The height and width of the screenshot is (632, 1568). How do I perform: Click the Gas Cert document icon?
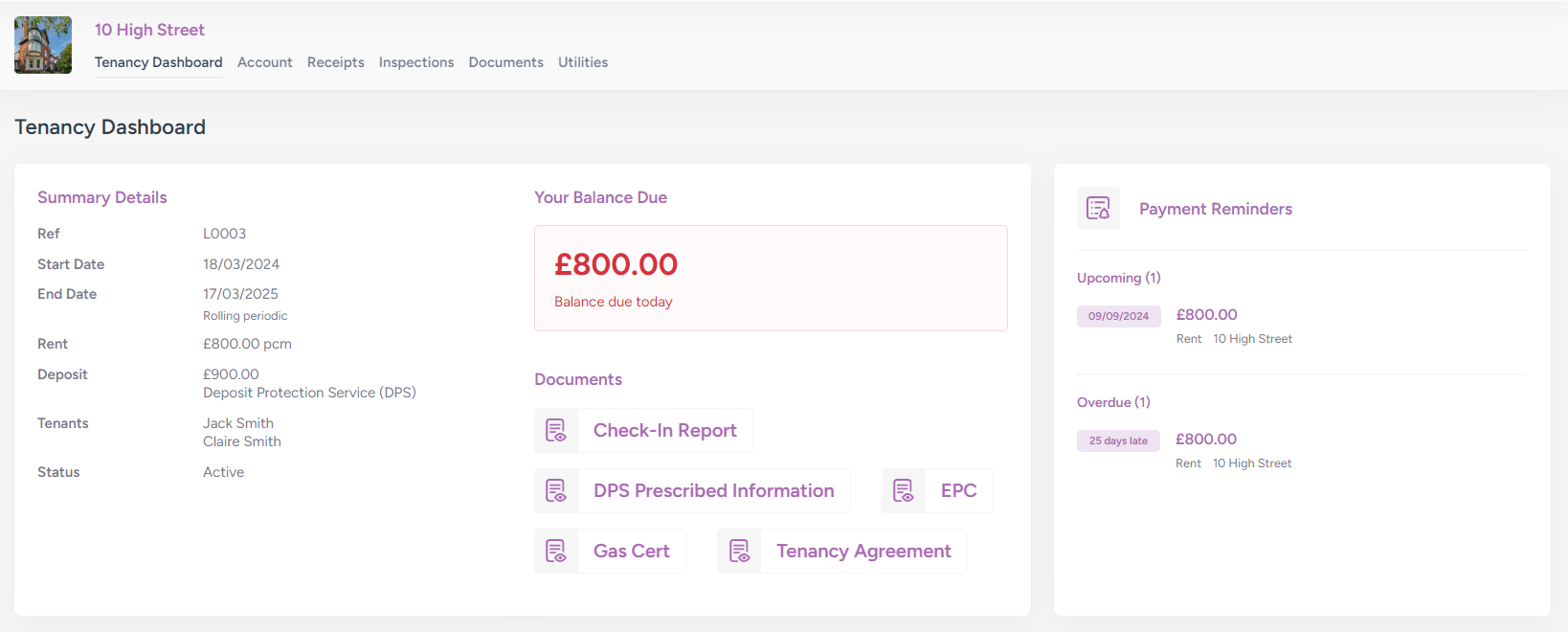[556, 552]
